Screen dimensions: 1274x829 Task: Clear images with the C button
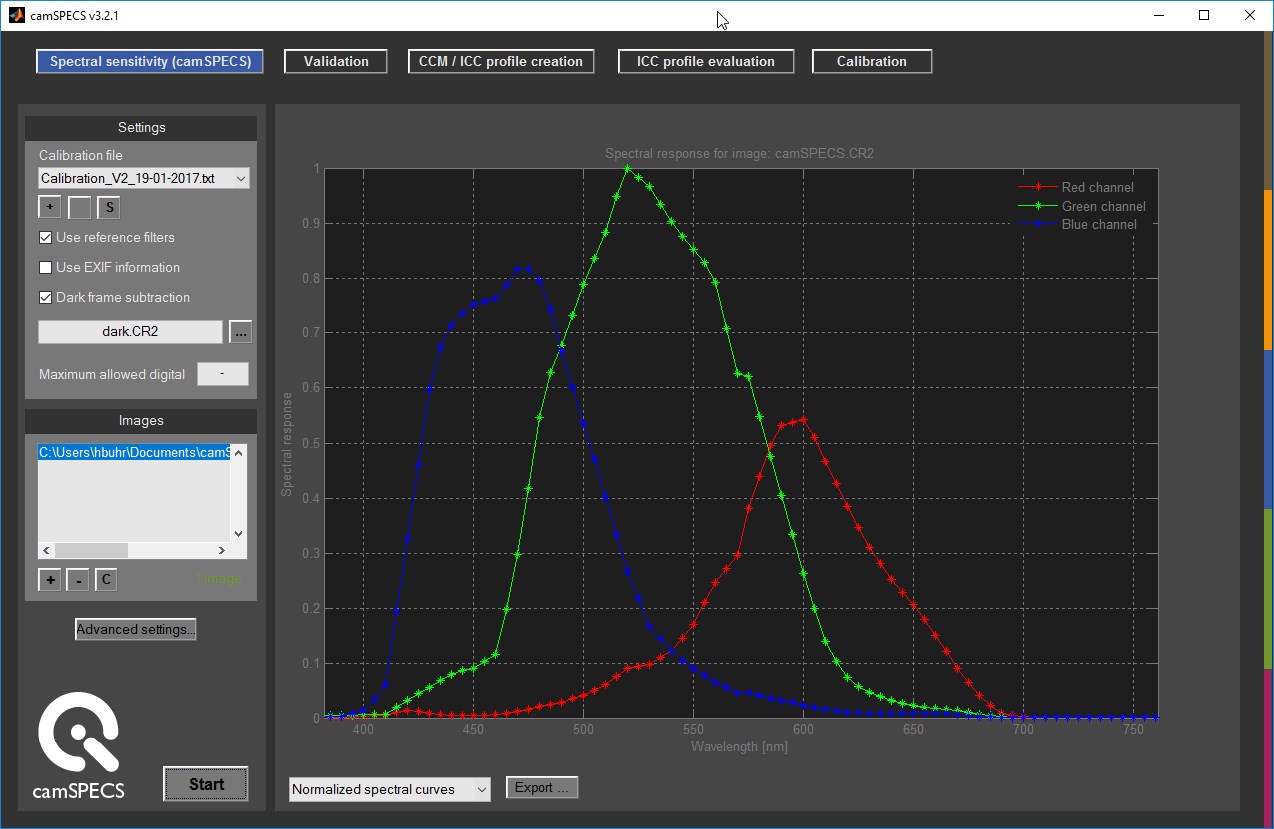(x=106, y=579)
